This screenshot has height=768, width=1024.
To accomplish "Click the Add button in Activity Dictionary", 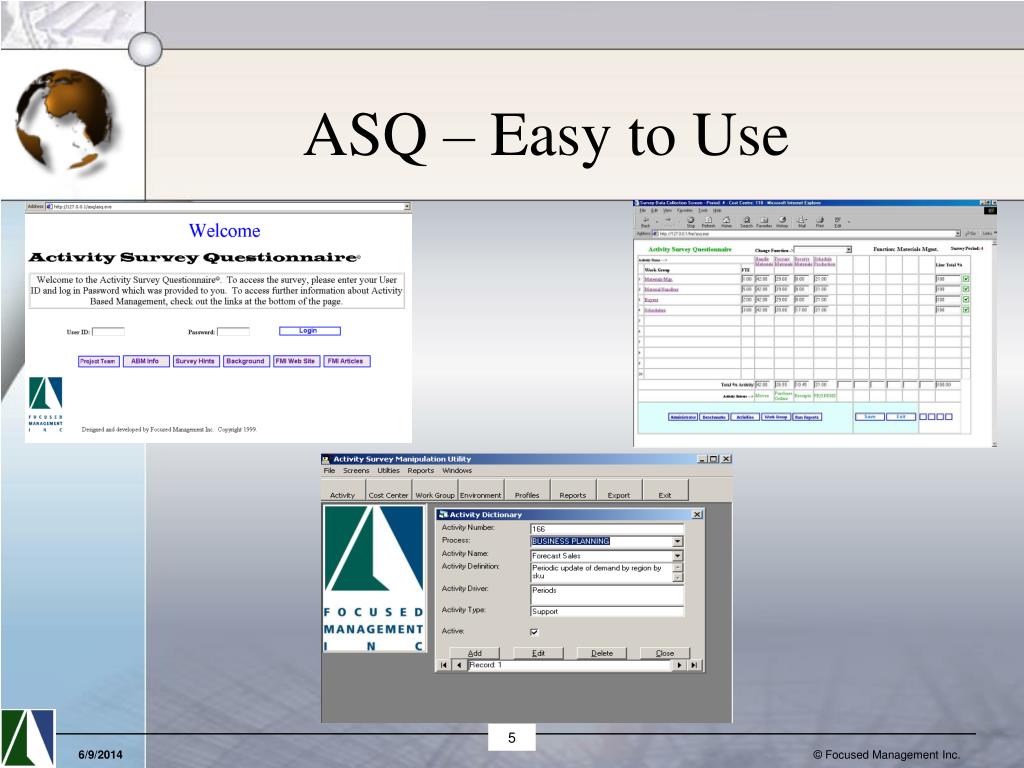I will point(475,653).
